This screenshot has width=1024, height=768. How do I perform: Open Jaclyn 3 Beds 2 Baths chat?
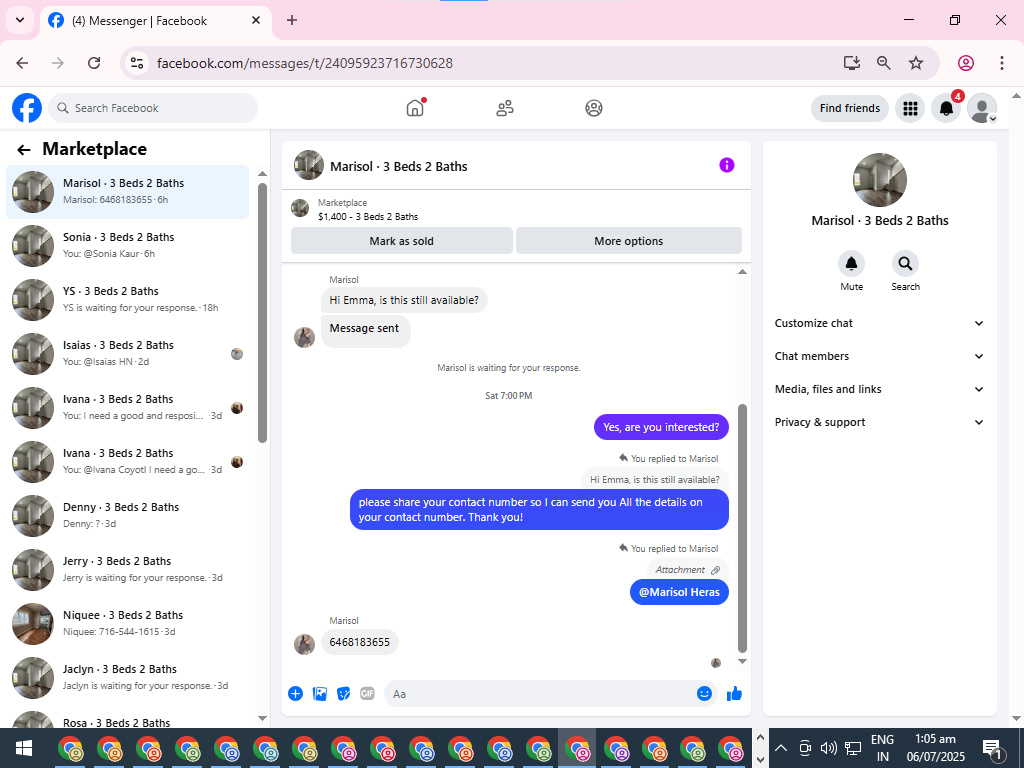[x=127, y=678]
